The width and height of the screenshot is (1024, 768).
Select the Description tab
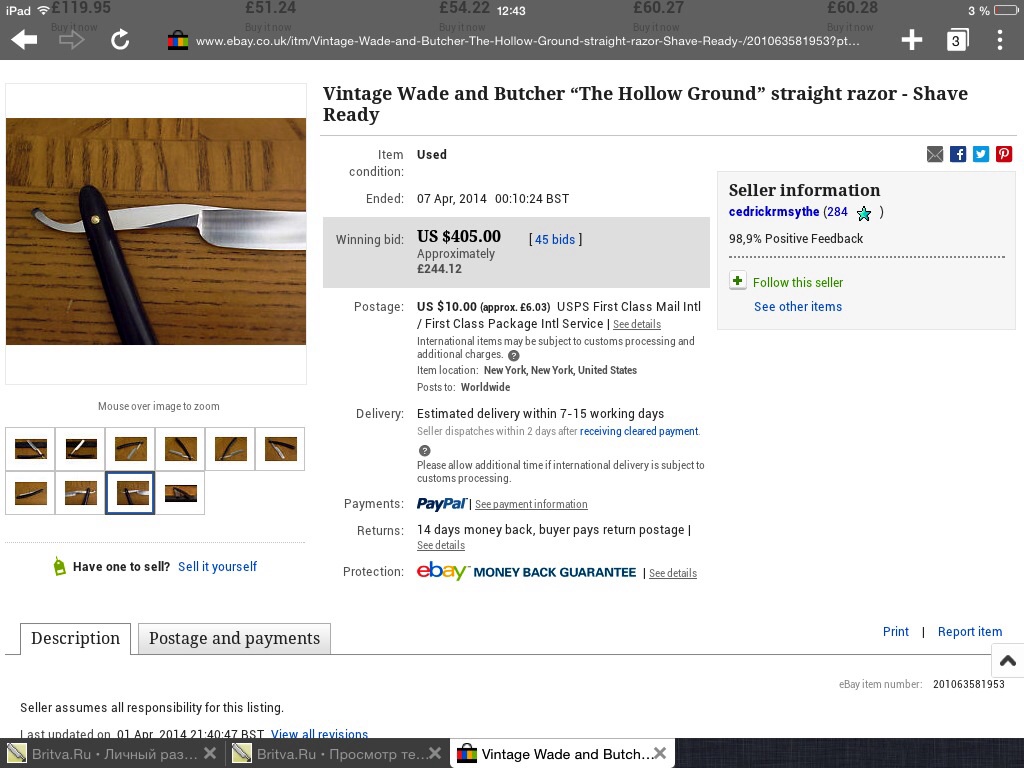click(76, 638)
